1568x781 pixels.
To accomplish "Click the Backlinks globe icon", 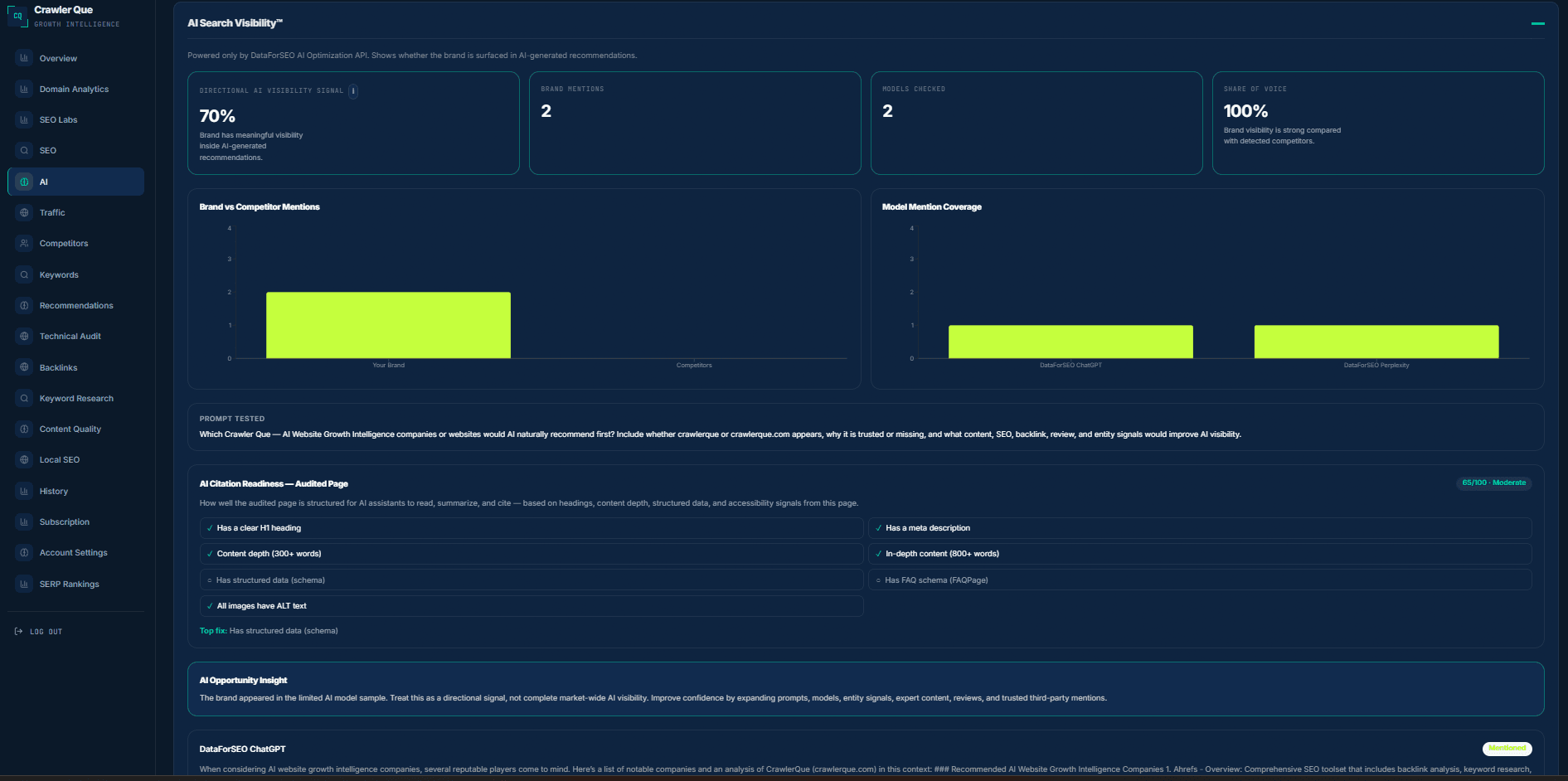I will pos(24,367).
